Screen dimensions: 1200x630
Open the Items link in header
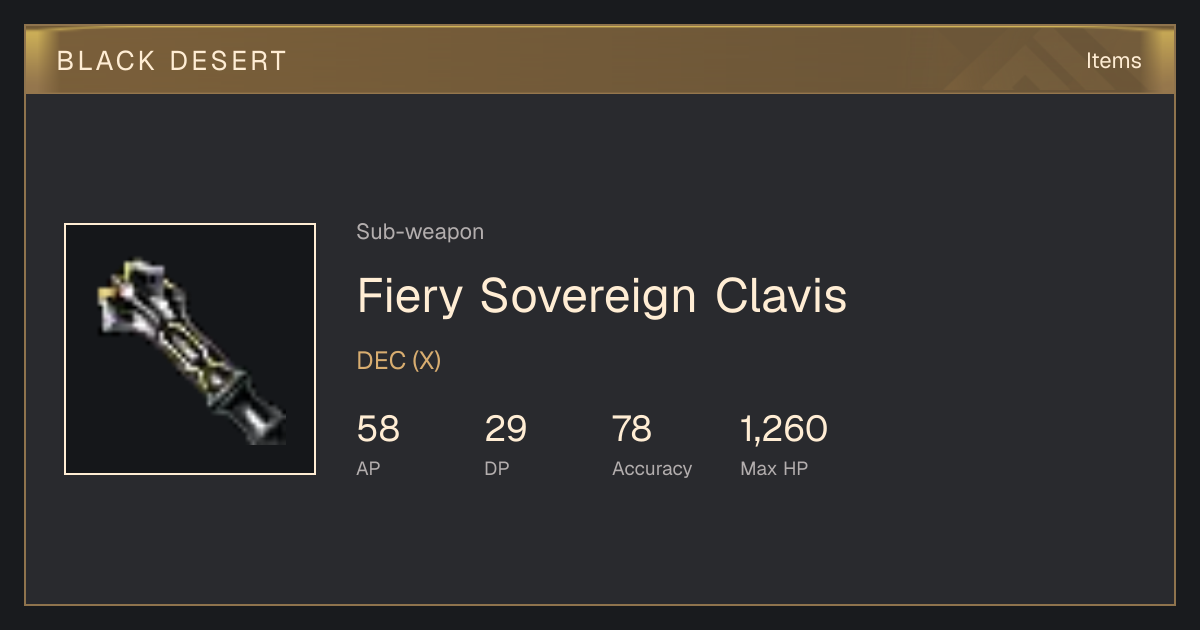[1113, 60]
